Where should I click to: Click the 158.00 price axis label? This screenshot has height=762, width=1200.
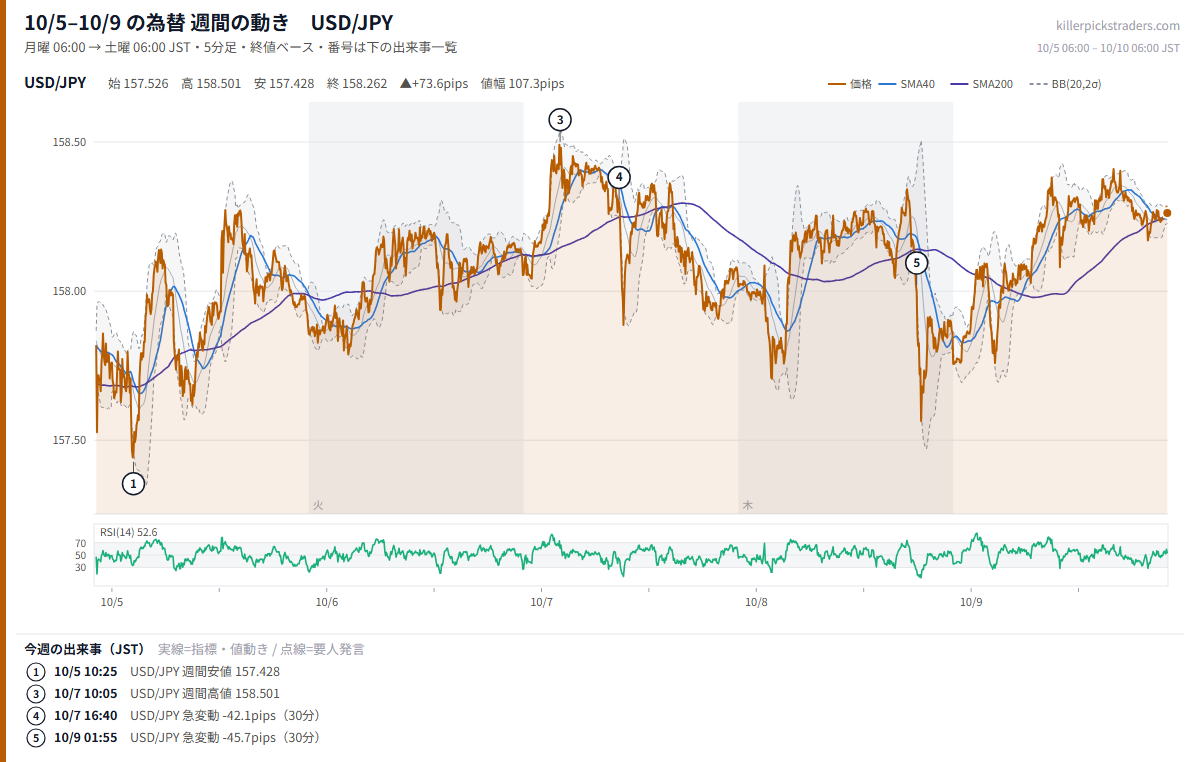(x=69, y=291)
